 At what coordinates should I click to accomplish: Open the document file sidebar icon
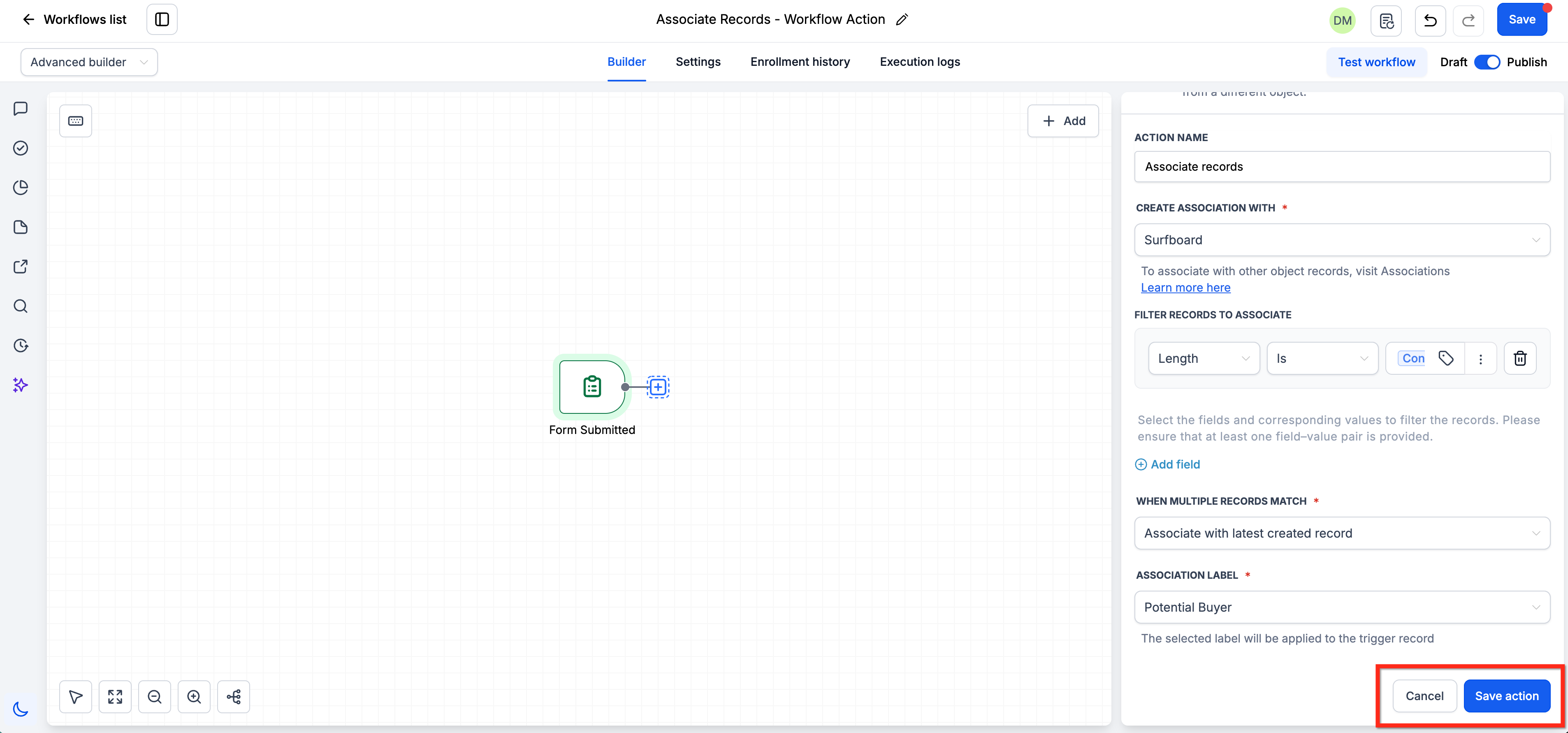pyautogui.click(x=21, y=227)
